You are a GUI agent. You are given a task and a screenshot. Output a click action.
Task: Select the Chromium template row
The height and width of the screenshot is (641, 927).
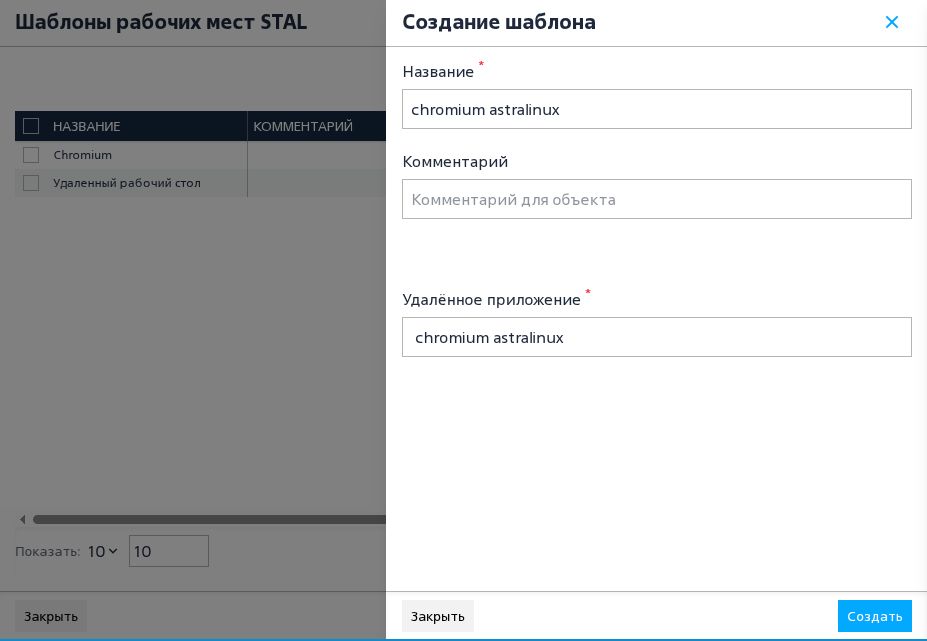[200, 155]
